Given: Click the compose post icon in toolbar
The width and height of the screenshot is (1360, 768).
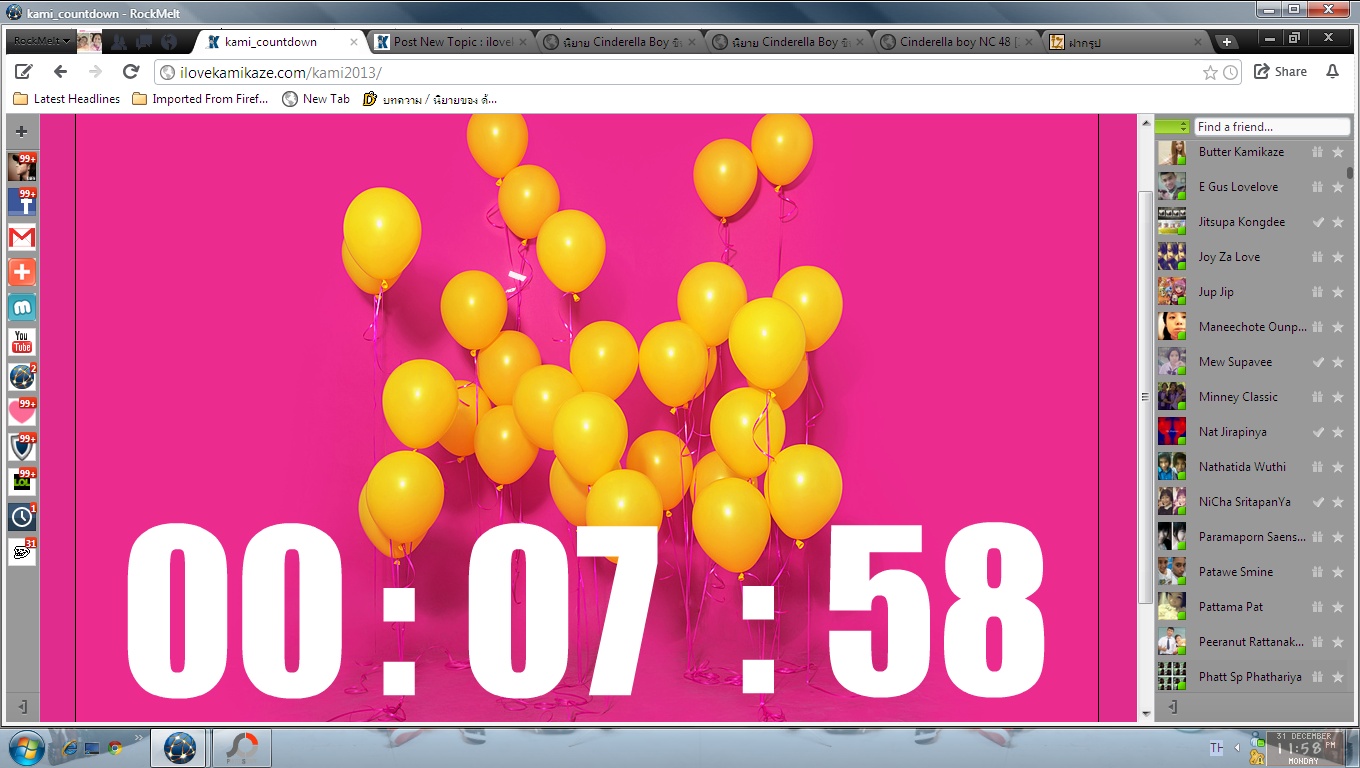Looking at the screenshot, I should click(23, 72).
